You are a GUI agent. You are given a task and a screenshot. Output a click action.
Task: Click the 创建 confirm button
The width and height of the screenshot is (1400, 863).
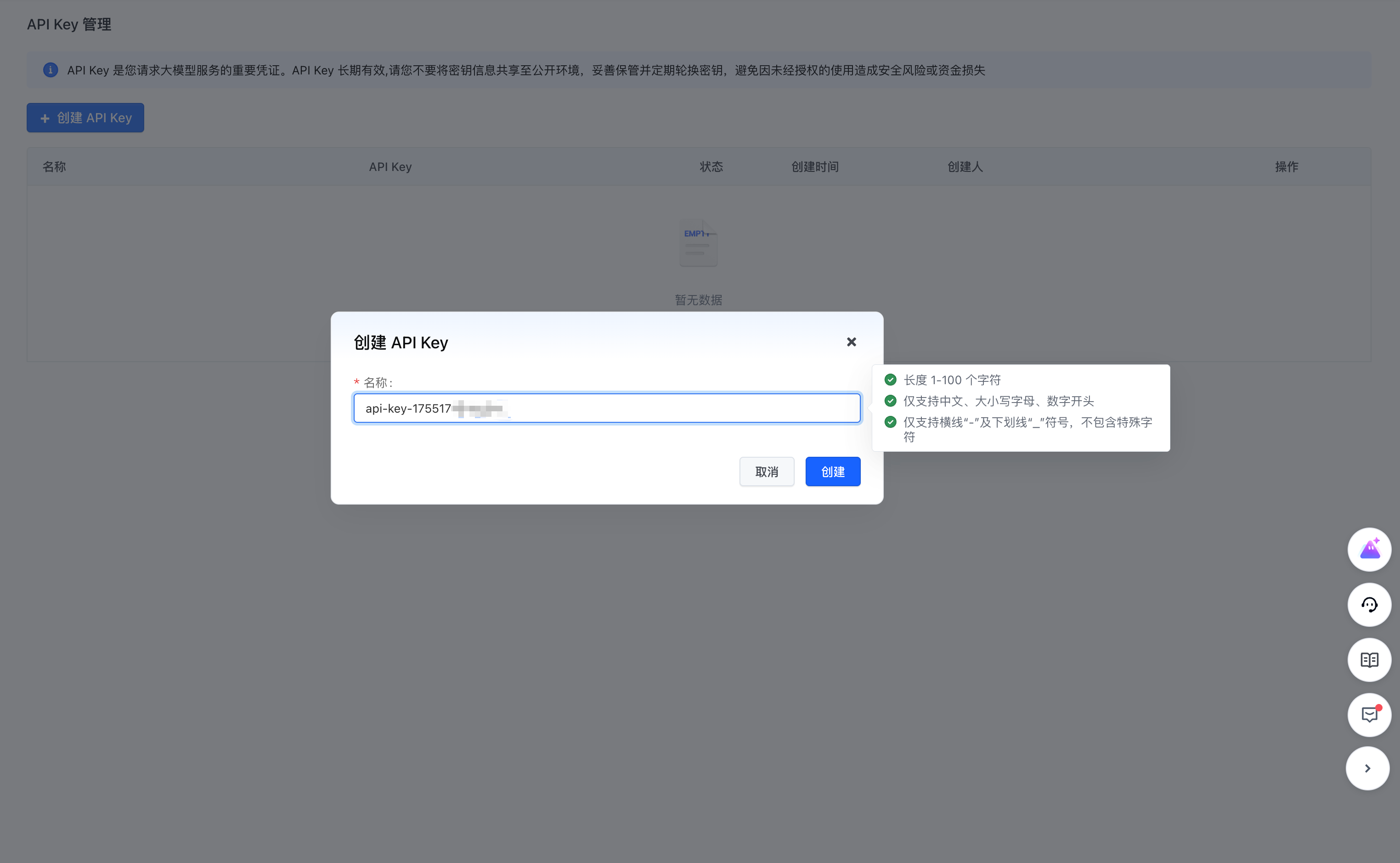(832, 471)
